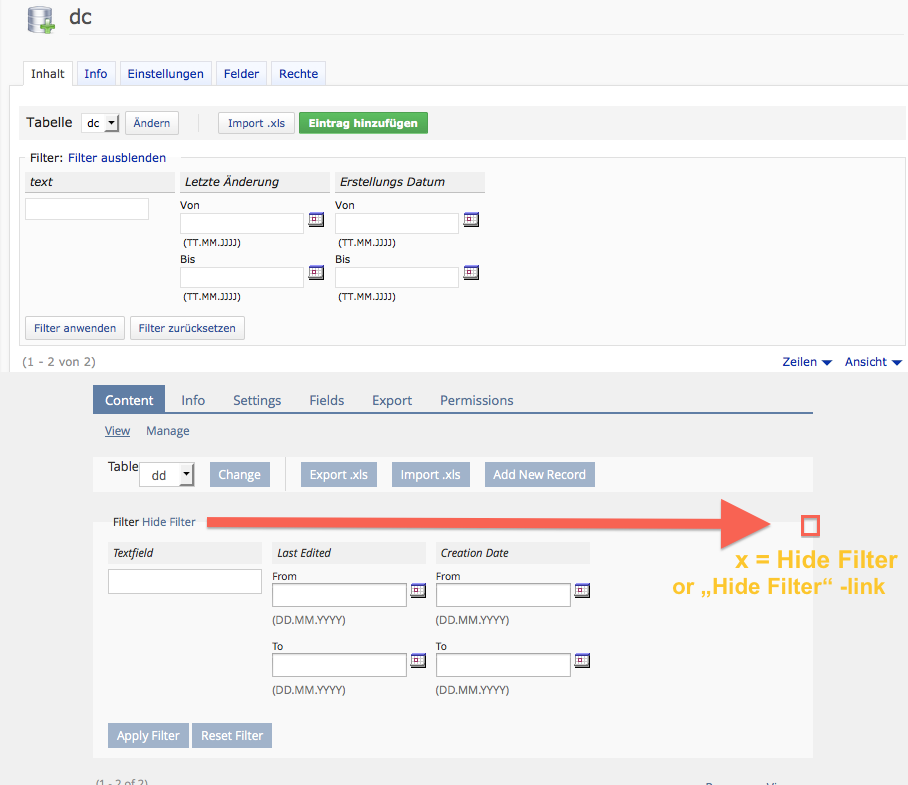Click the green Eintrag hinzufügen button
Viewport: 908px width, 785px height.
point(364,123)
